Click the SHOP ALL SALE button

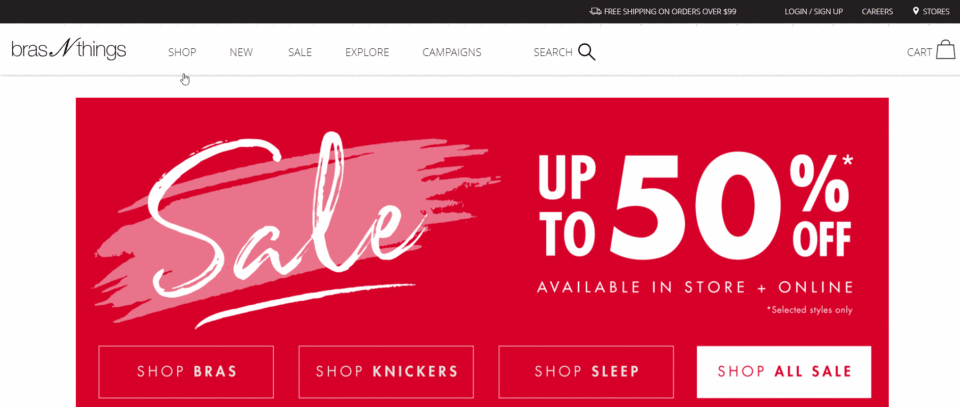[x=784, y=372]
